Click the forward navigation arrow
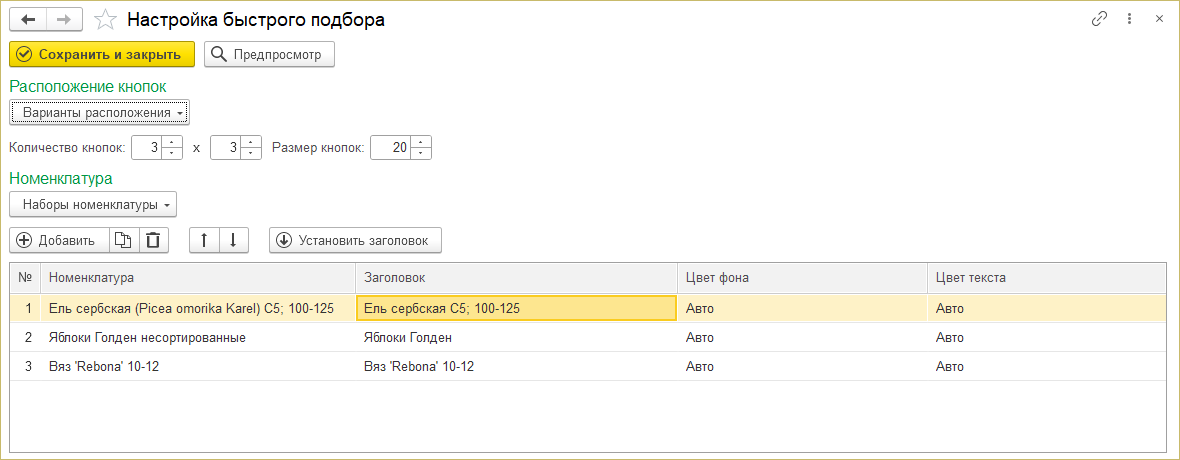 [64, 19]
